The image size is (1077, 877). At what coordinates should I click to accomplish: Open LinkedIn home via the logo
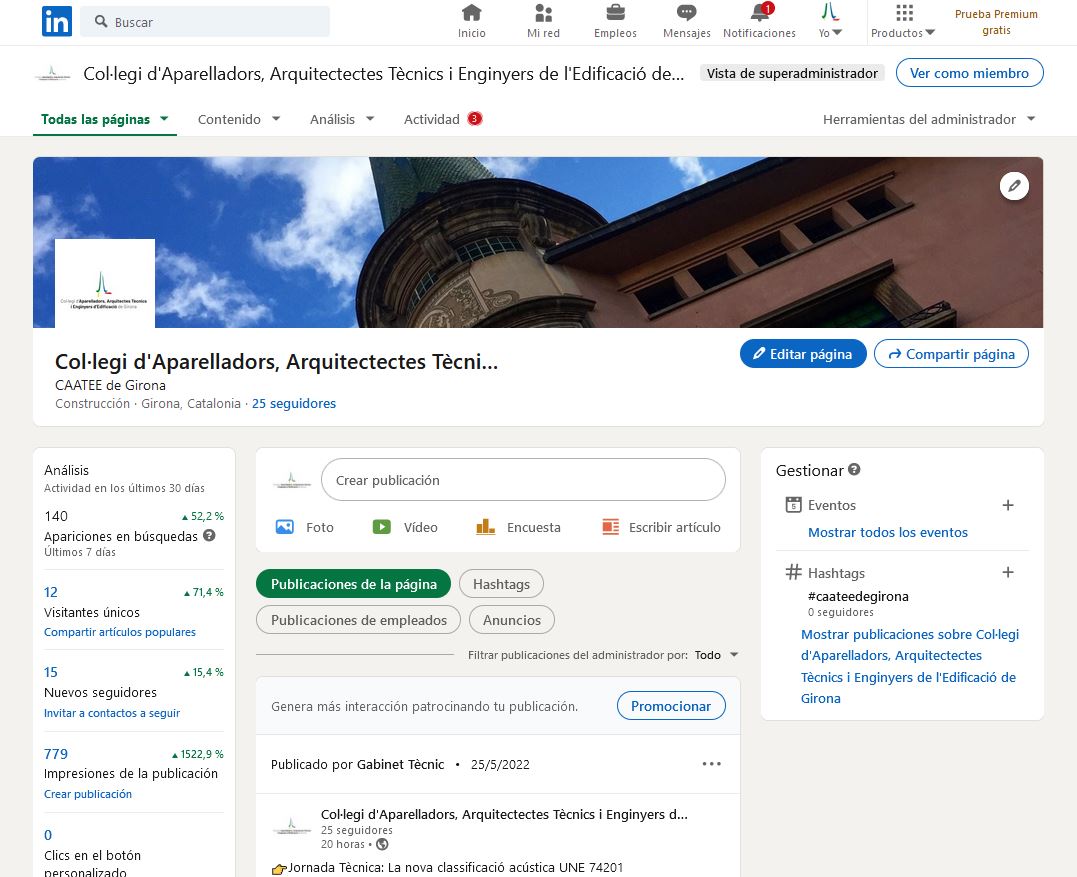click(57, 21)
